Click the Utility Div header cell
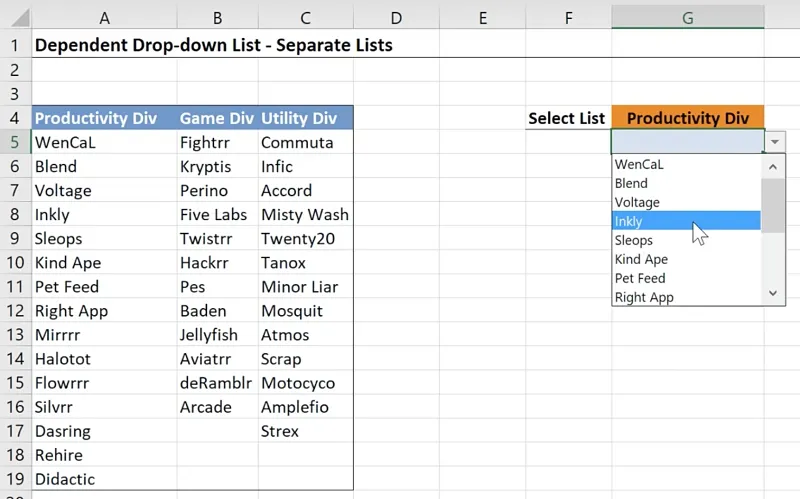This screenshot has height=499, width=800. [x=305, y=118]
